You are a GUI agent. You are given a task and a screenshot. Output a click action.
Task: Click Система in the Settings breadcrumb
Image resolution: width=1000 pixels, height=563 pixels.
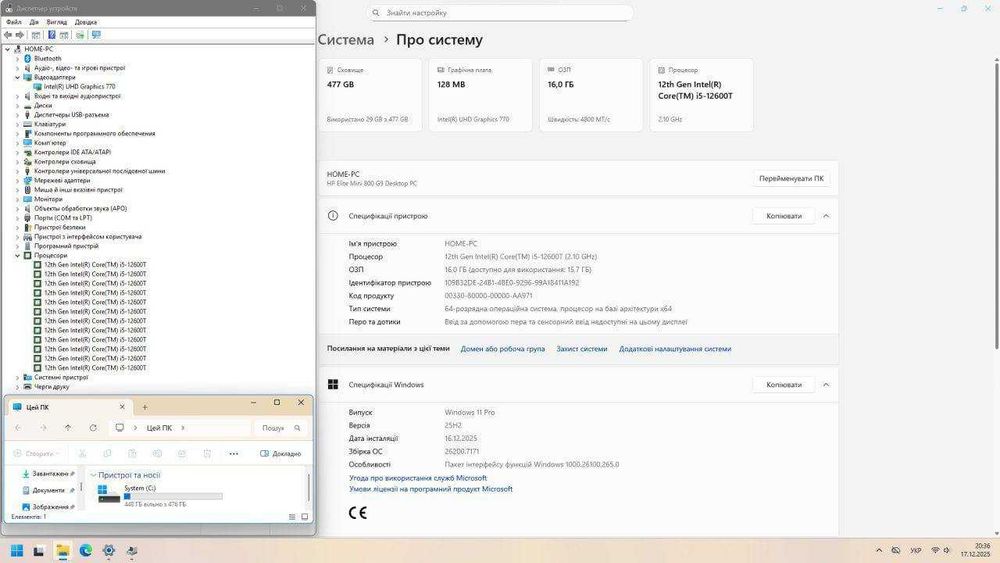point(346,40)
